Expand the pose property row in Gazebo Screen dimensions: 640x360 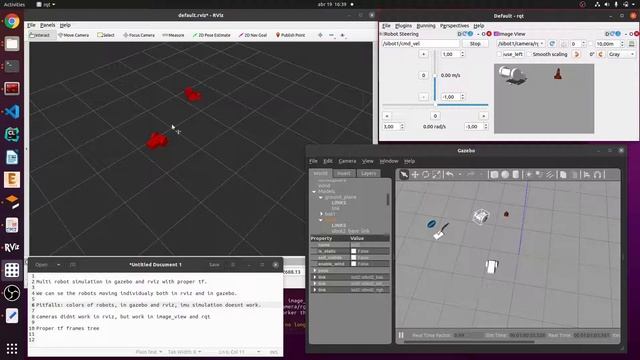(x=315, y=271)
